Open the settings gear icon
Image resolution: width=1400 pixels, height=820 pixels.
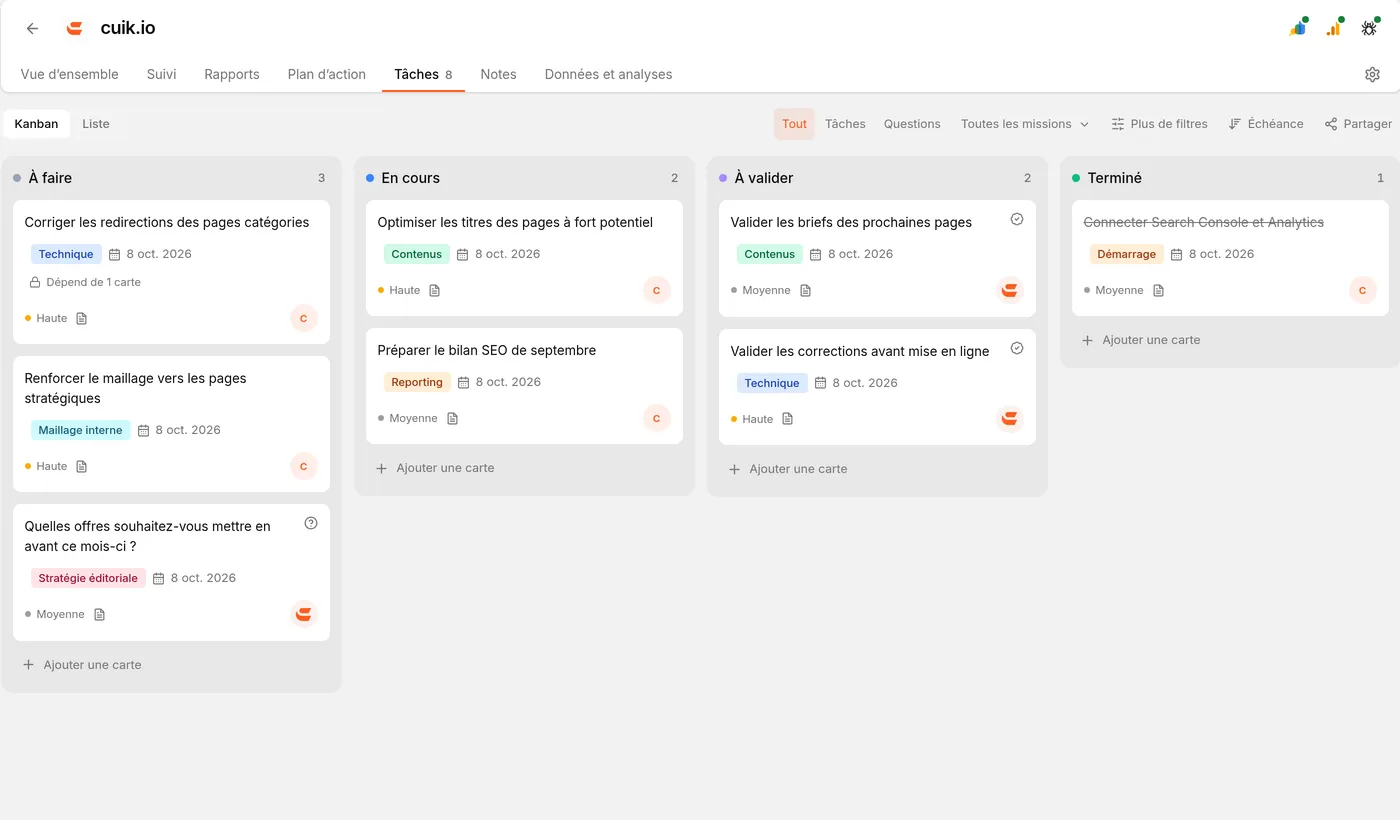[1372, 74]
